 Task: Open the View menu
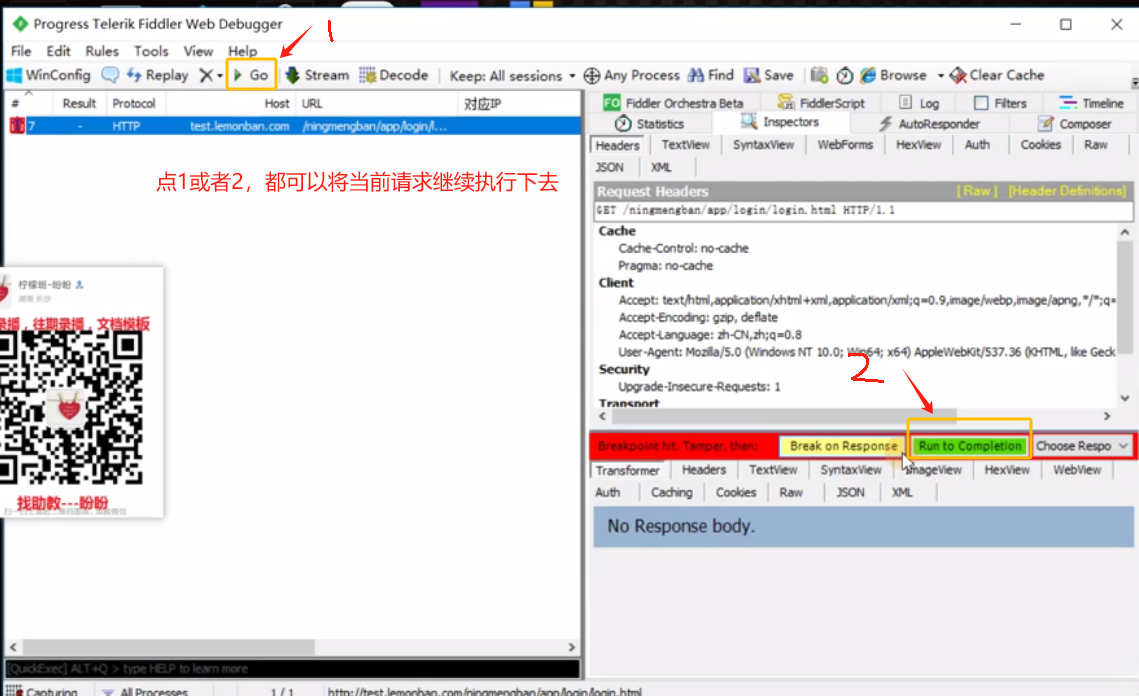tap(198, 51)
